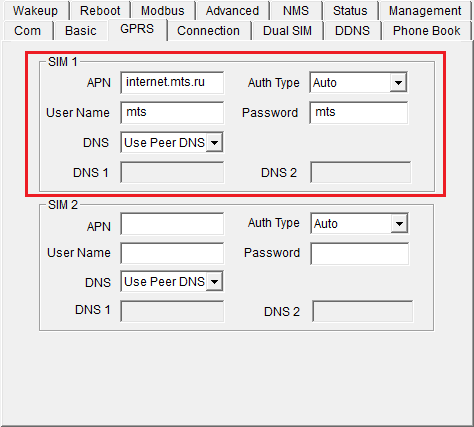Select the Com tab

pos(27,31)
